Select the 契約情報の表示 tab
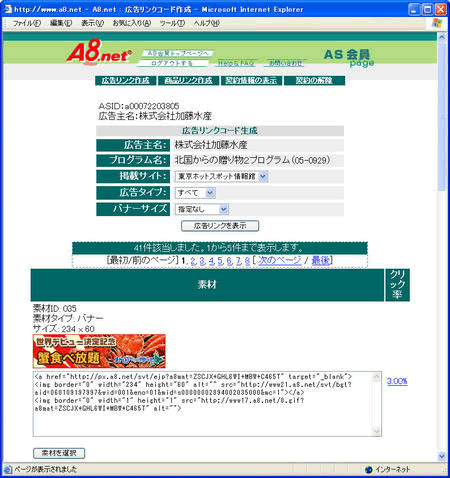This screenshot has height=478, width=450. (251, 81)
